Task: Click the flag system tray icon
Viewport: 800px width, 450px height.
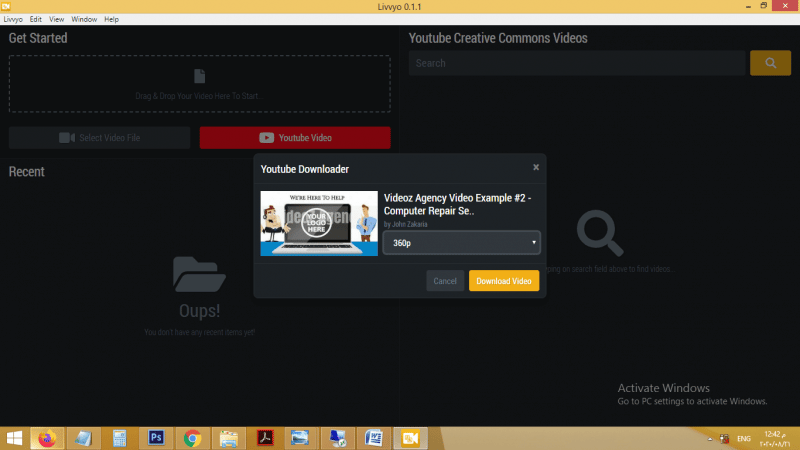Action: (x=724, y=439)
